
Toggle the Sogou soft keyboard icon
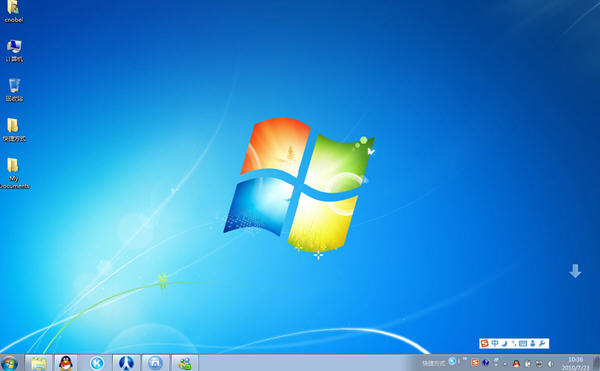pyautogui.click(x=523, y=343)
